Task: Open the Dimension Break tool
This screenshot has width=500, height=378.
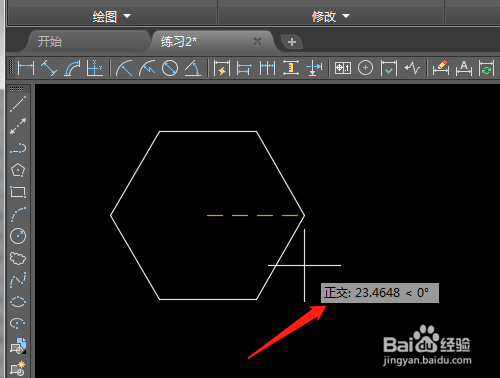Action: pyautogui.click(x=314, y=68)
